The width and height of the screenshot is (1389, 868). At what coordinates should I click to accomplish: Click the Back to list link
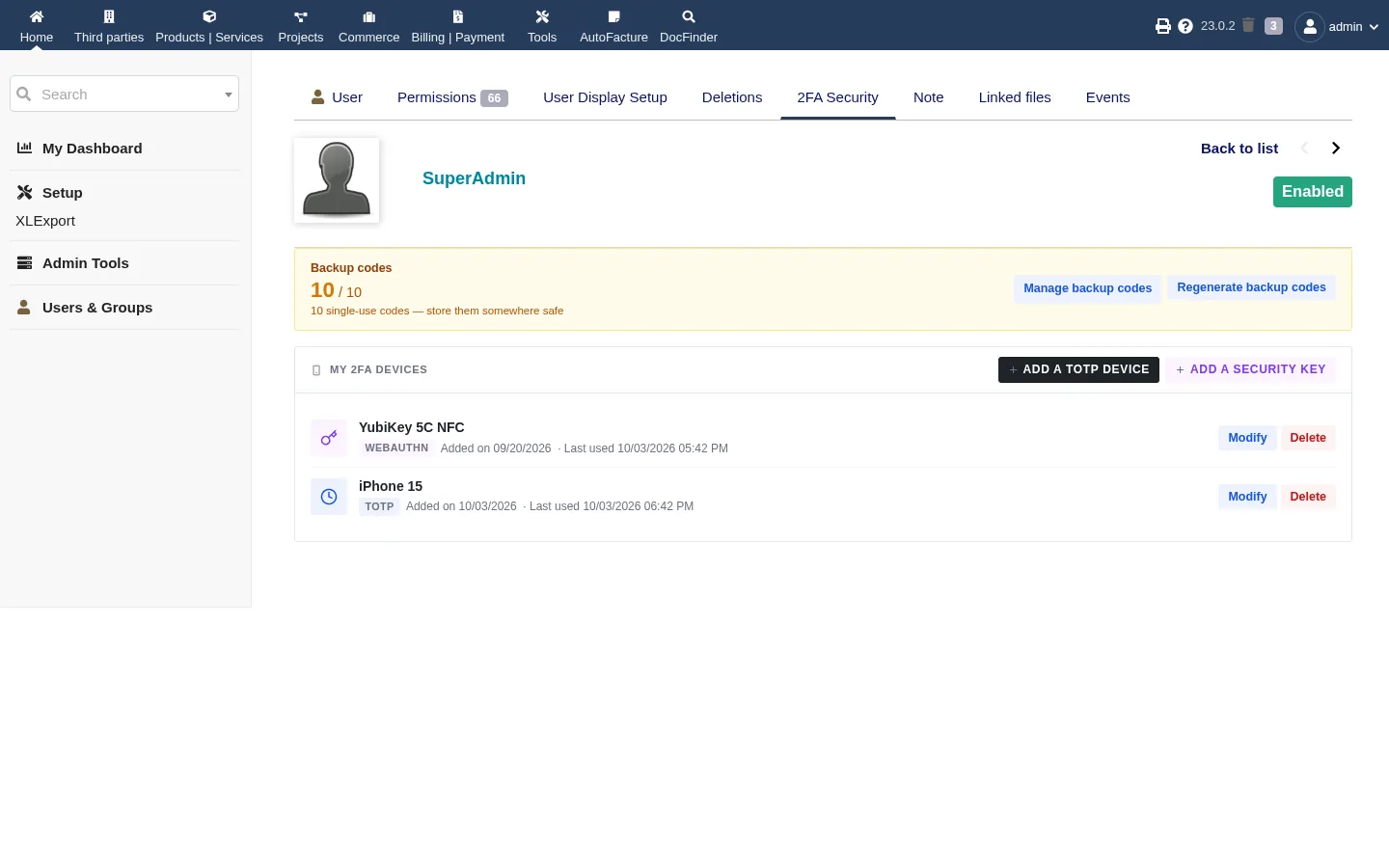(1239, 149)
